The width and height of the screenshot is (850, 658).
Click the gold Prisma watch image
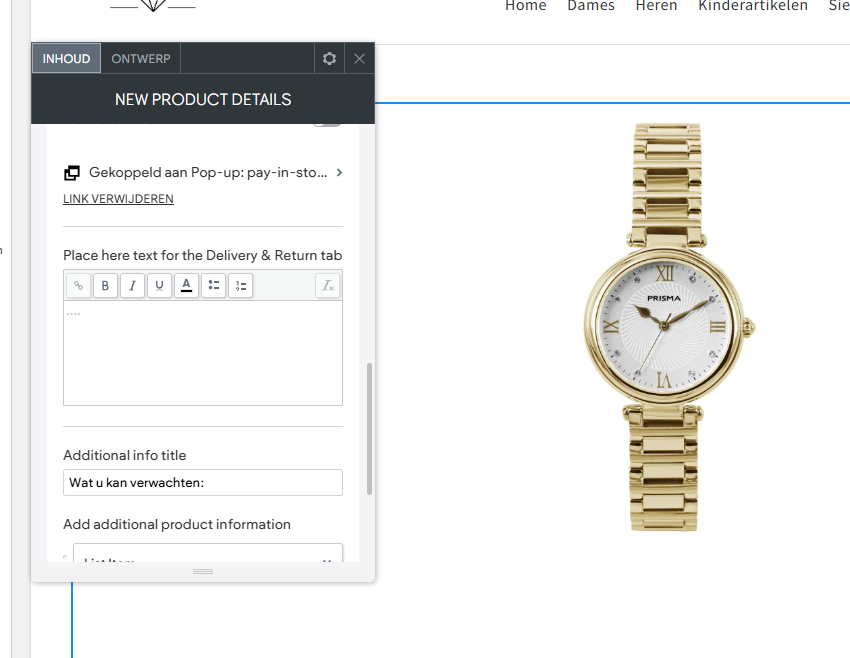click(x=669, y=327)
